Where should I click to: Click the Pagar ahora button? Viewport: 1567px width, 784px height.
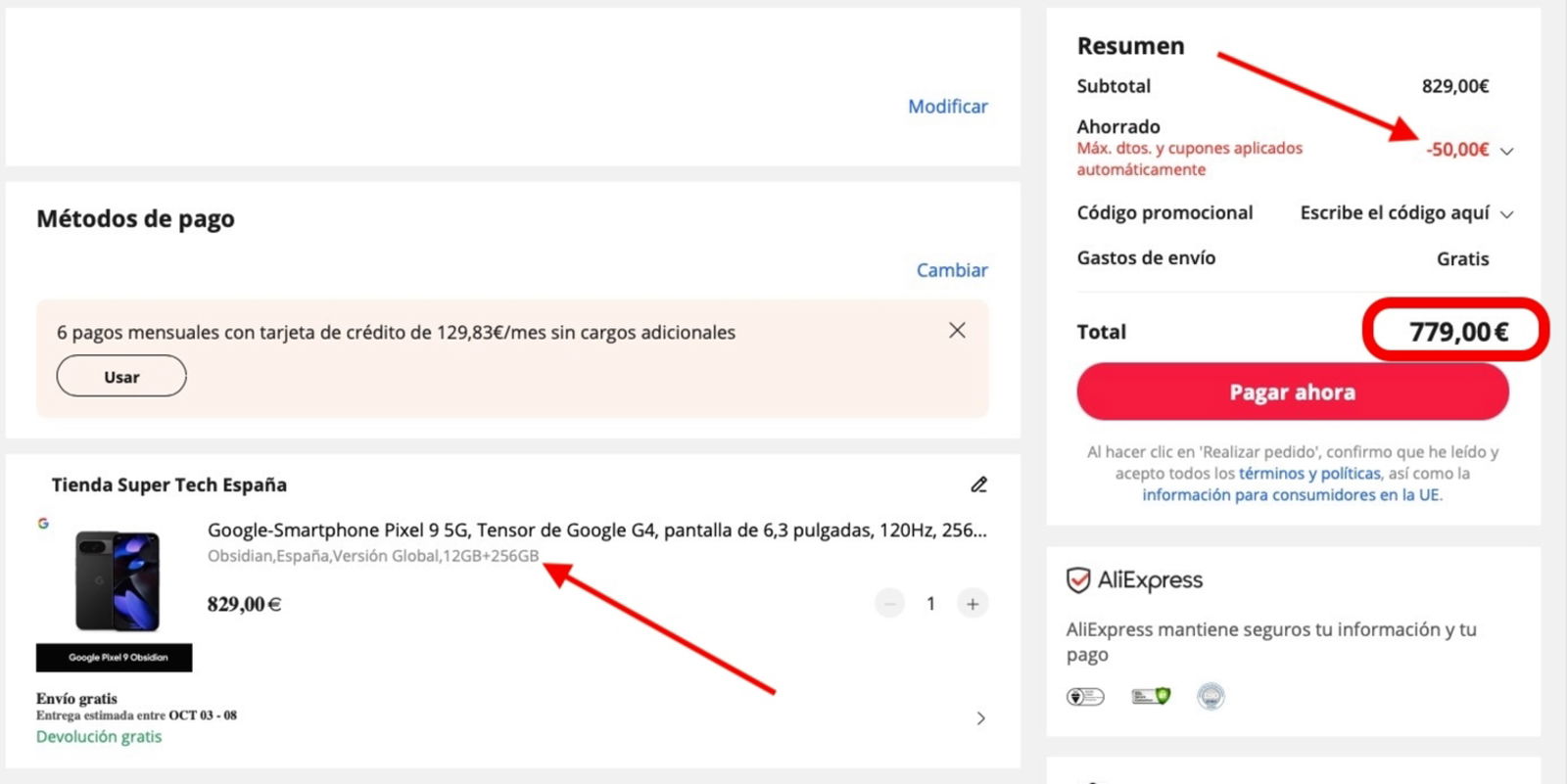[1293, 392]
